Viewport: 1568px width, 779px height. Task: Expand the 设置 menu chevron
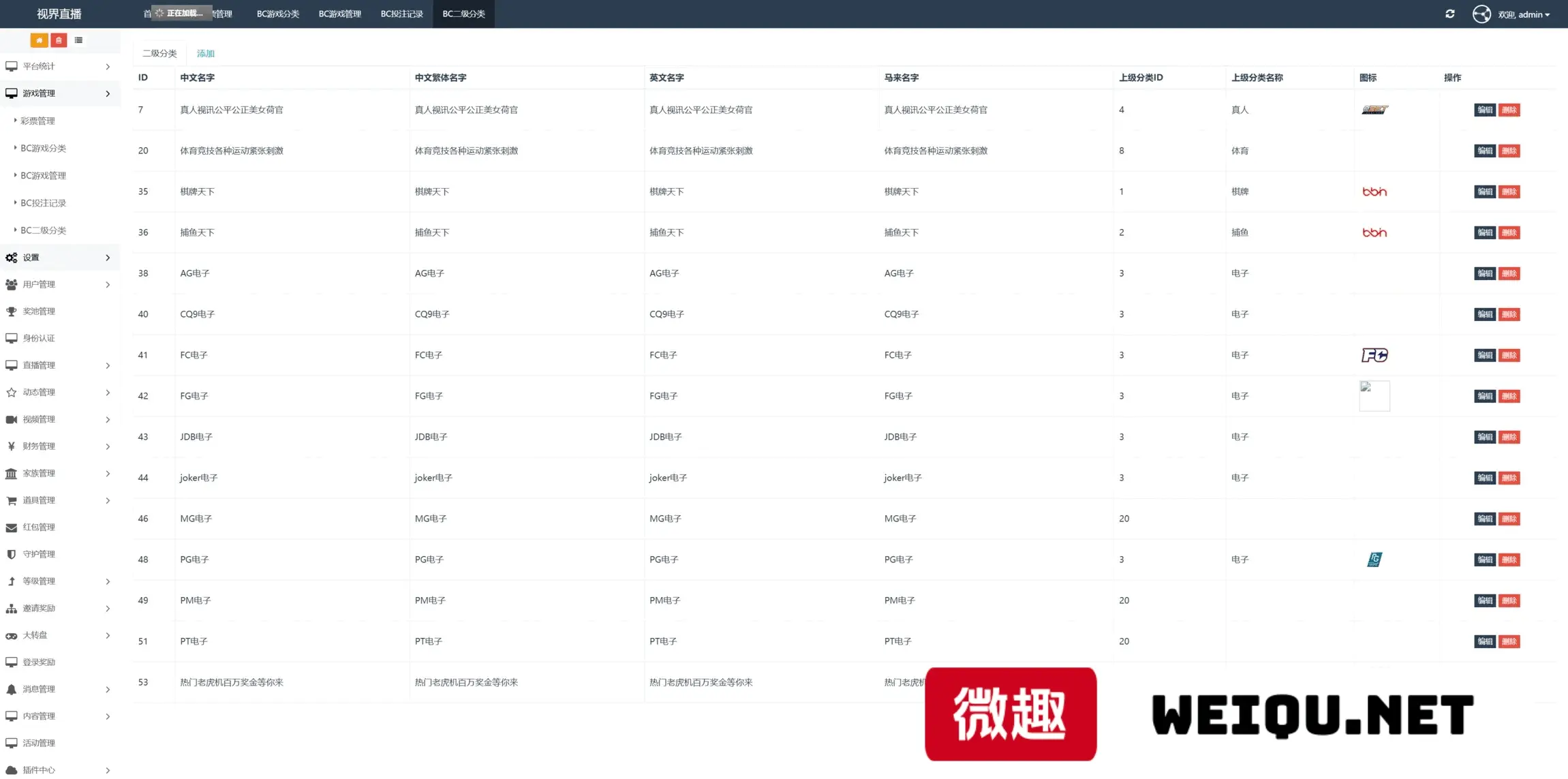[x=108, y=258]
